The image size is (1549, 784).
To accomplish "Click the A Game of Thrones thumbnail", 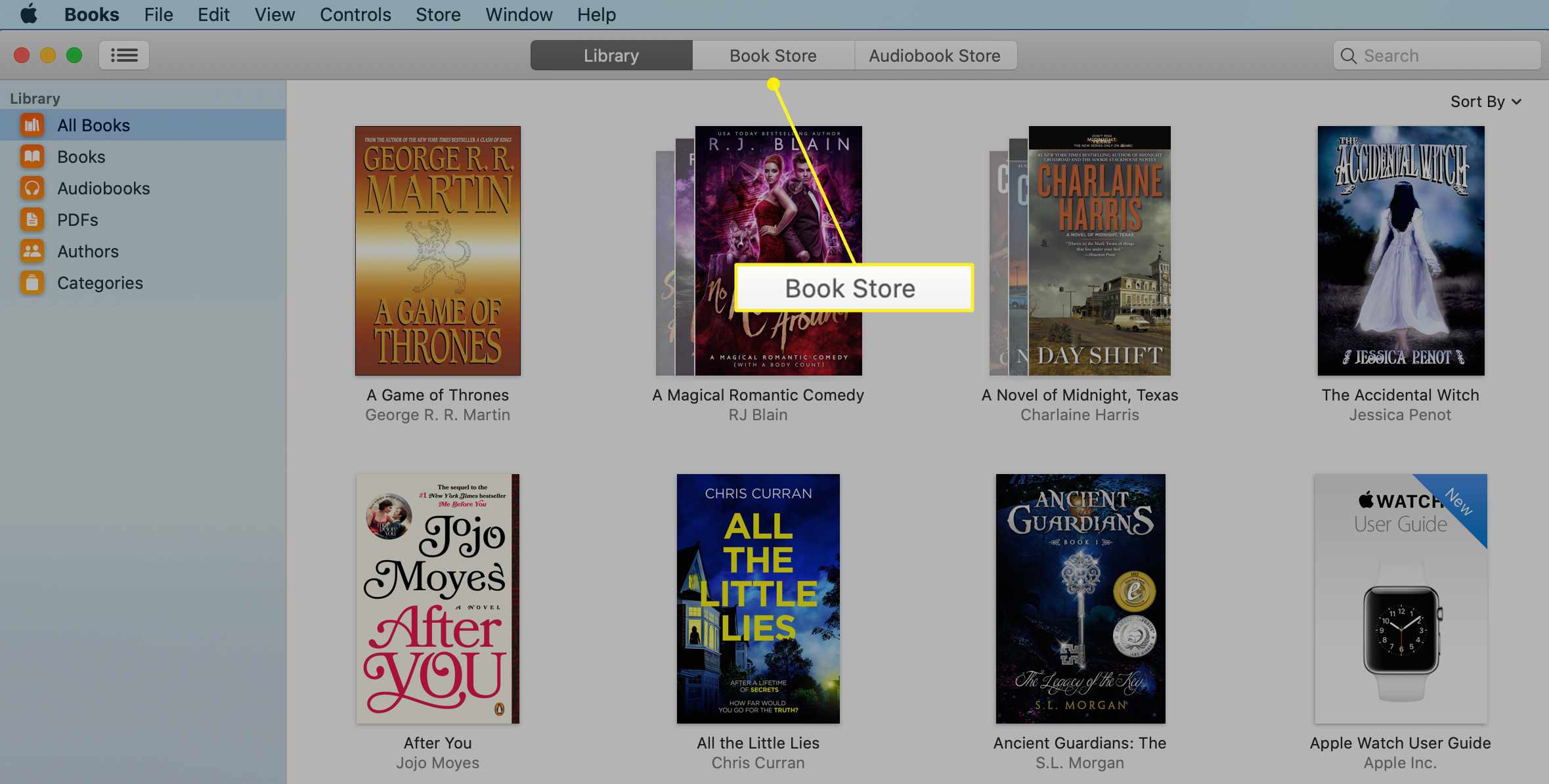I will click(437, 251).
